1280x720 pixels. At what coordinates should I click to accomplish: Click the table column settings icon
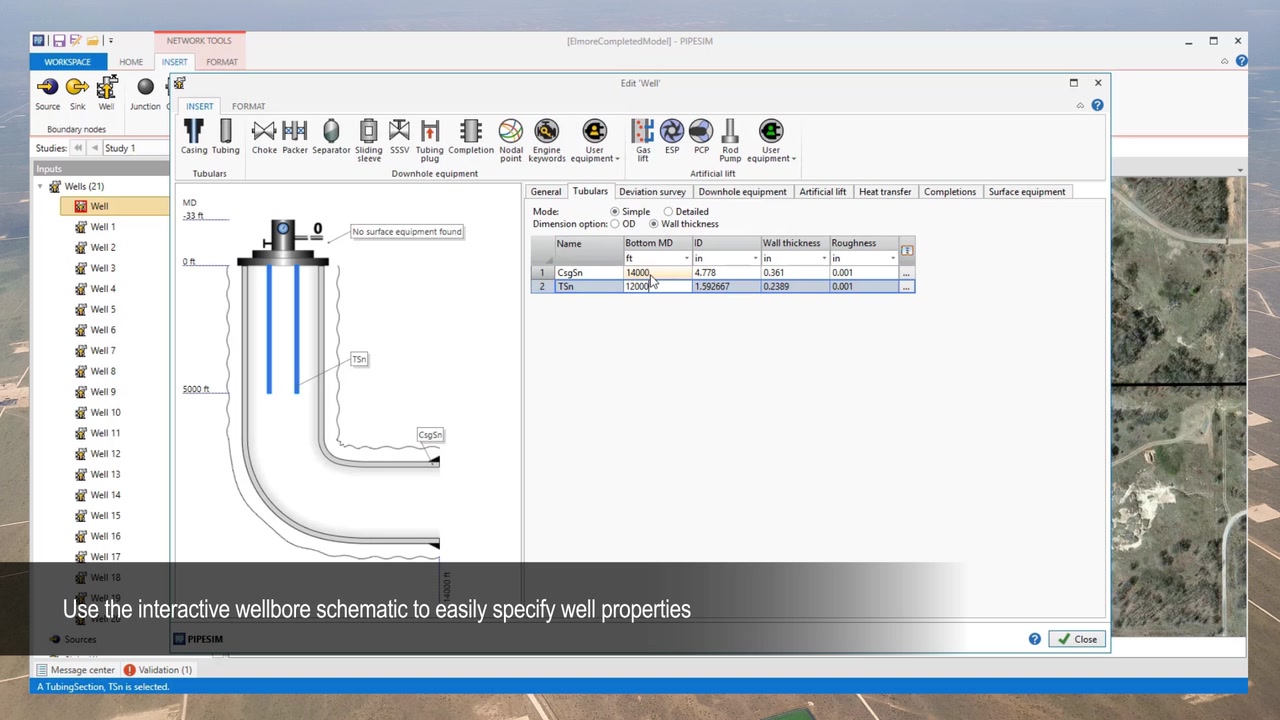[x=907, y=250]
